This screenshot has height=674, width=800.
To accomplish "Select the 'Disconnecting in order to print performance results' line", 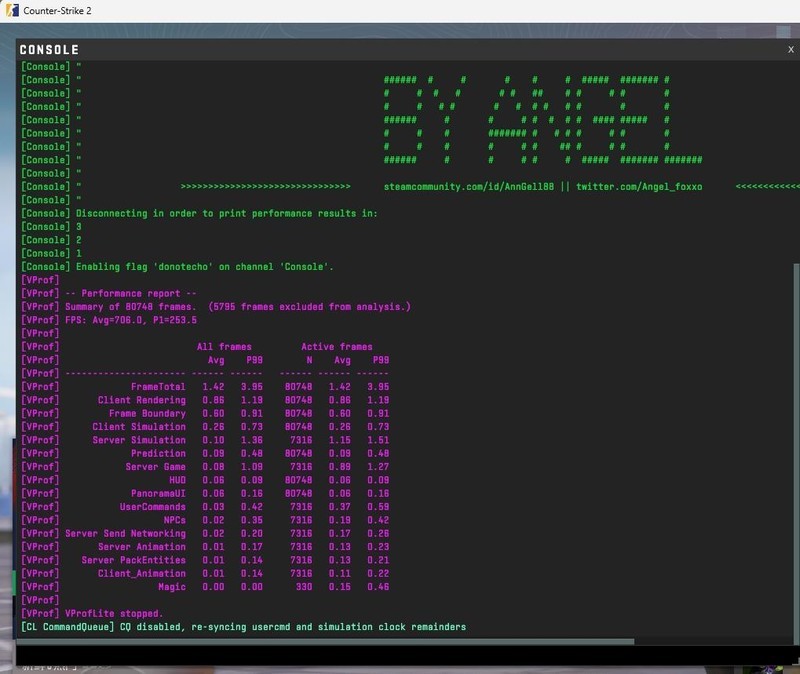I will tap(199, 213).
